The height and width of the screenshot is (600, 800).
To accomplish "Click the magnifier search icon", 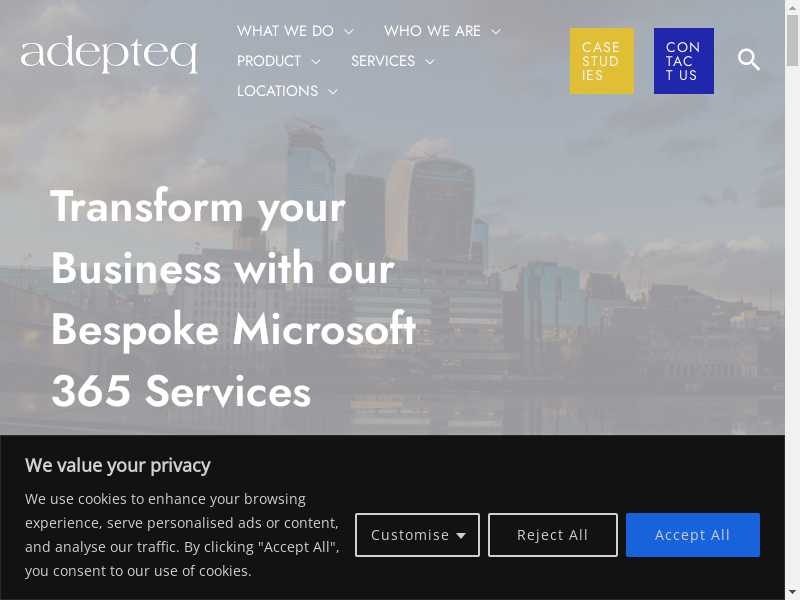I will 749,60.
